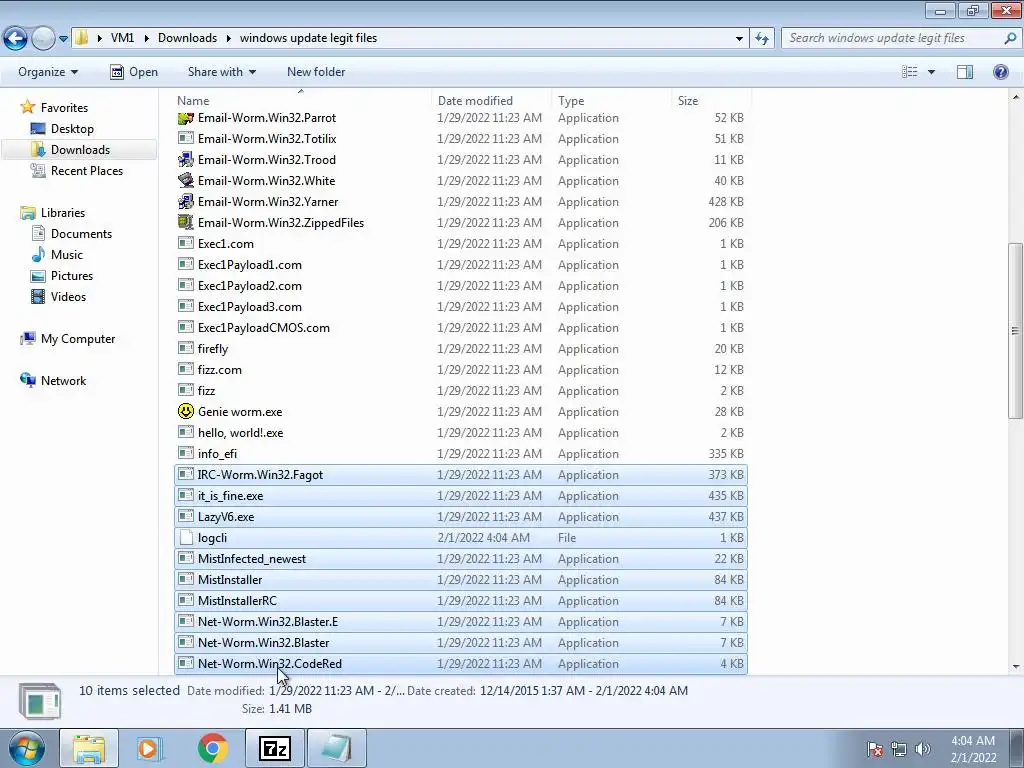Refresh the folder view
The image size is (1024, 768).
point(761,39)
